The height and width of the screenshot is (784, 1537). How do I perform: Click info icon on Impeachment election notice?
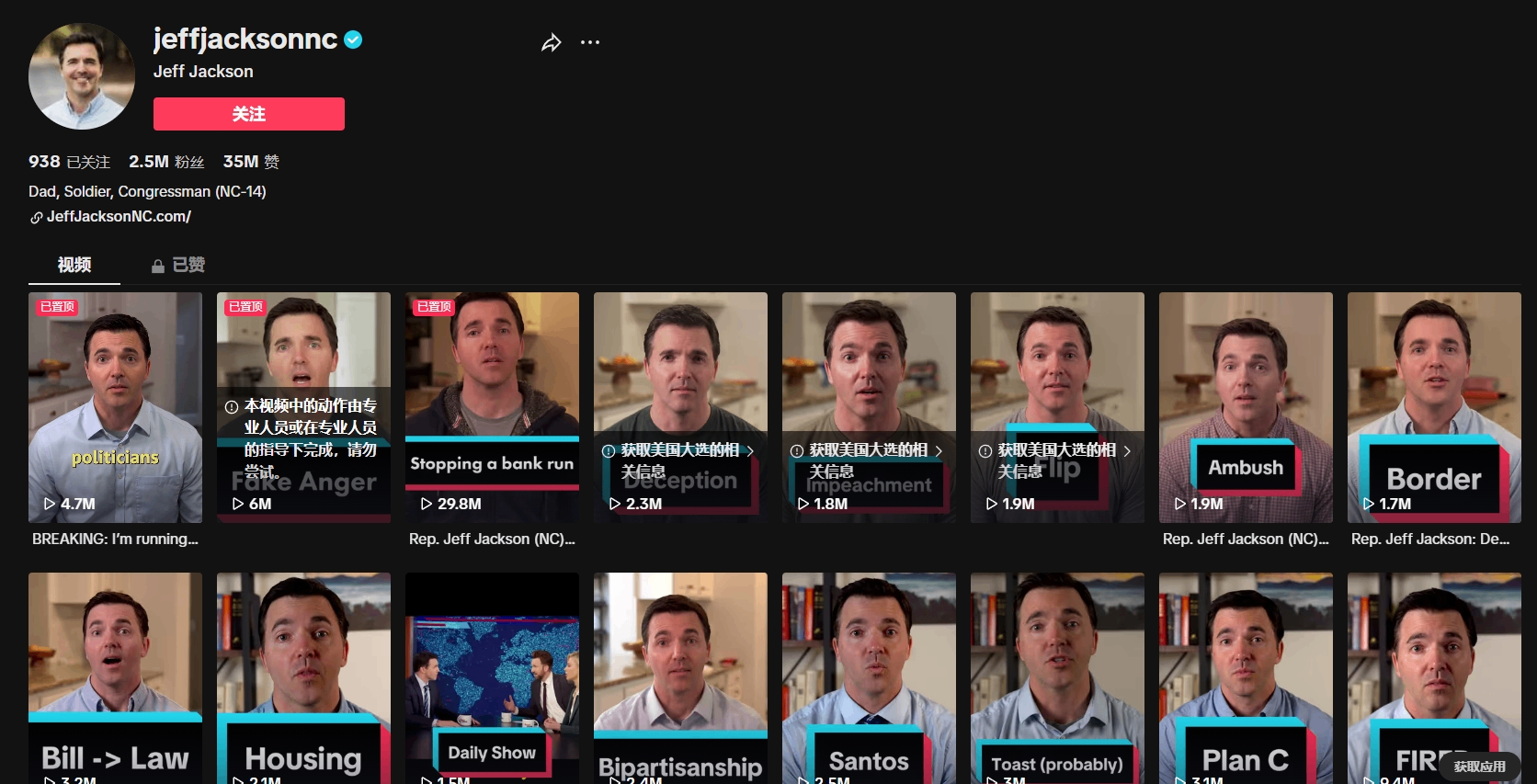click(797, 451)
